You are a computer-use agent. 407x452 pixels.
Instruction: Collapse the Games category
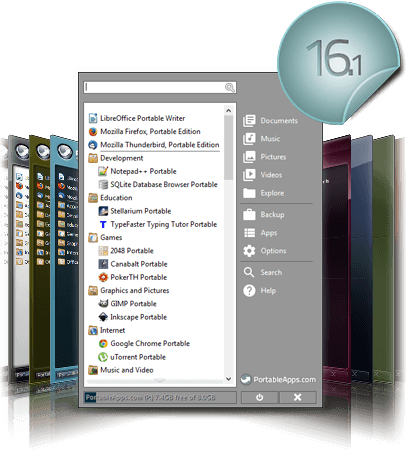(x=93, y=237)
